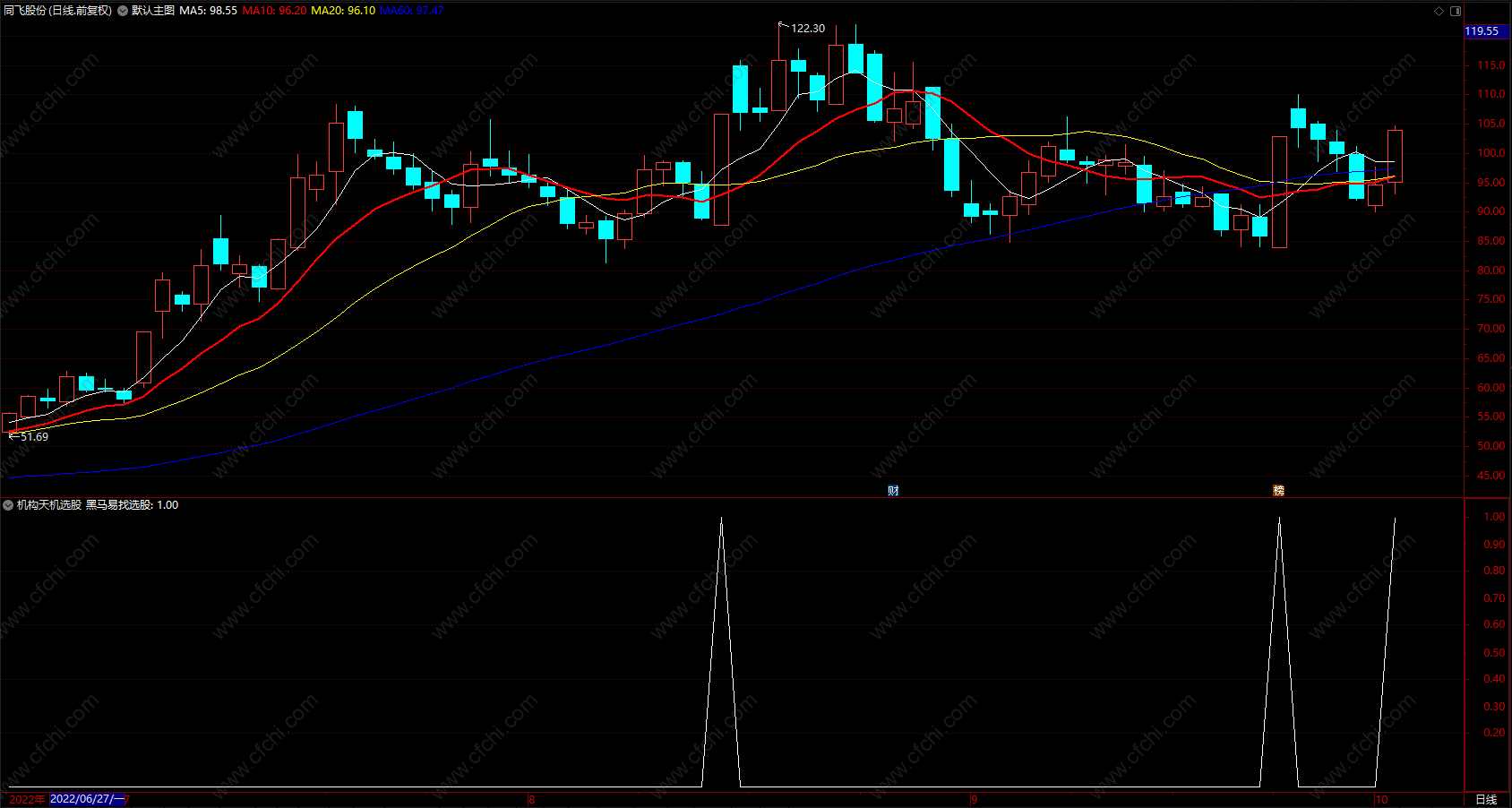This screenshot has height=808, width=1512.
Task: Click the 45.00 level on price axis
Action: tap(1491, 476)
